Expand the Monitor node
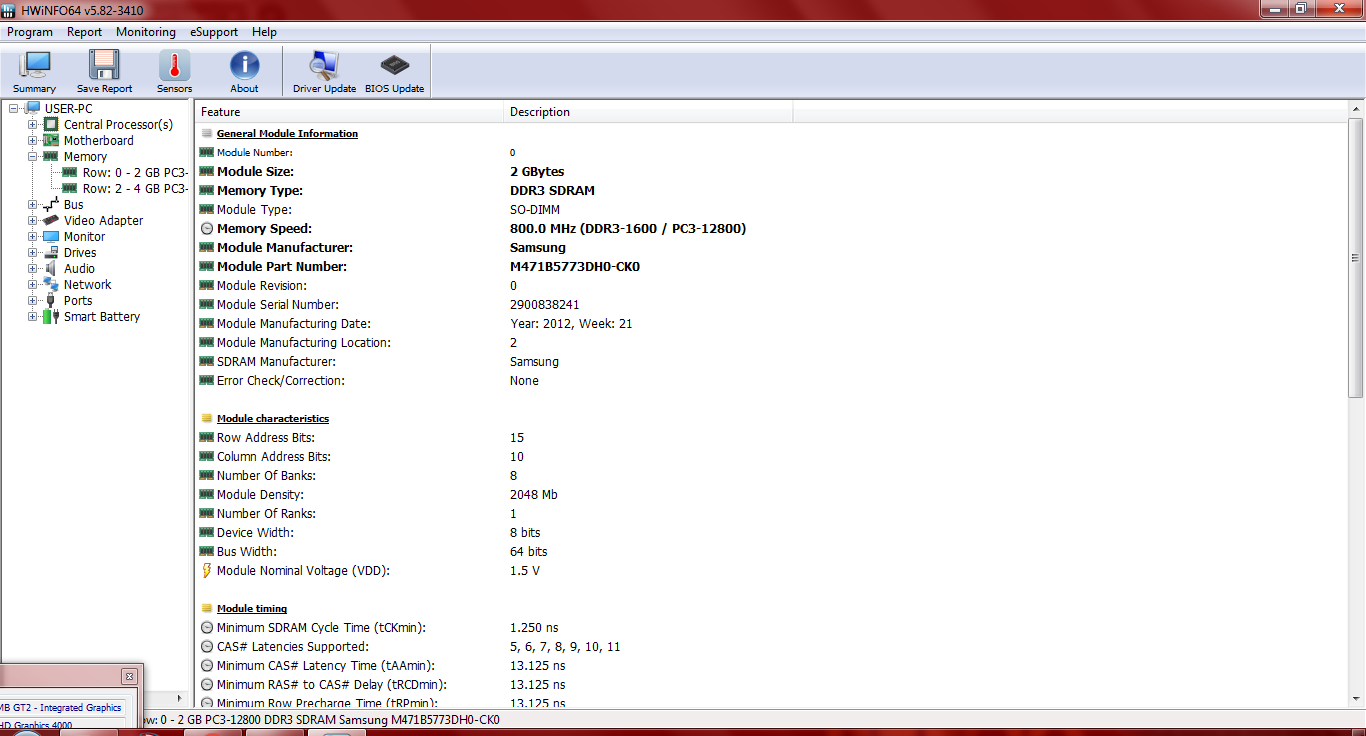 point(33,236)
